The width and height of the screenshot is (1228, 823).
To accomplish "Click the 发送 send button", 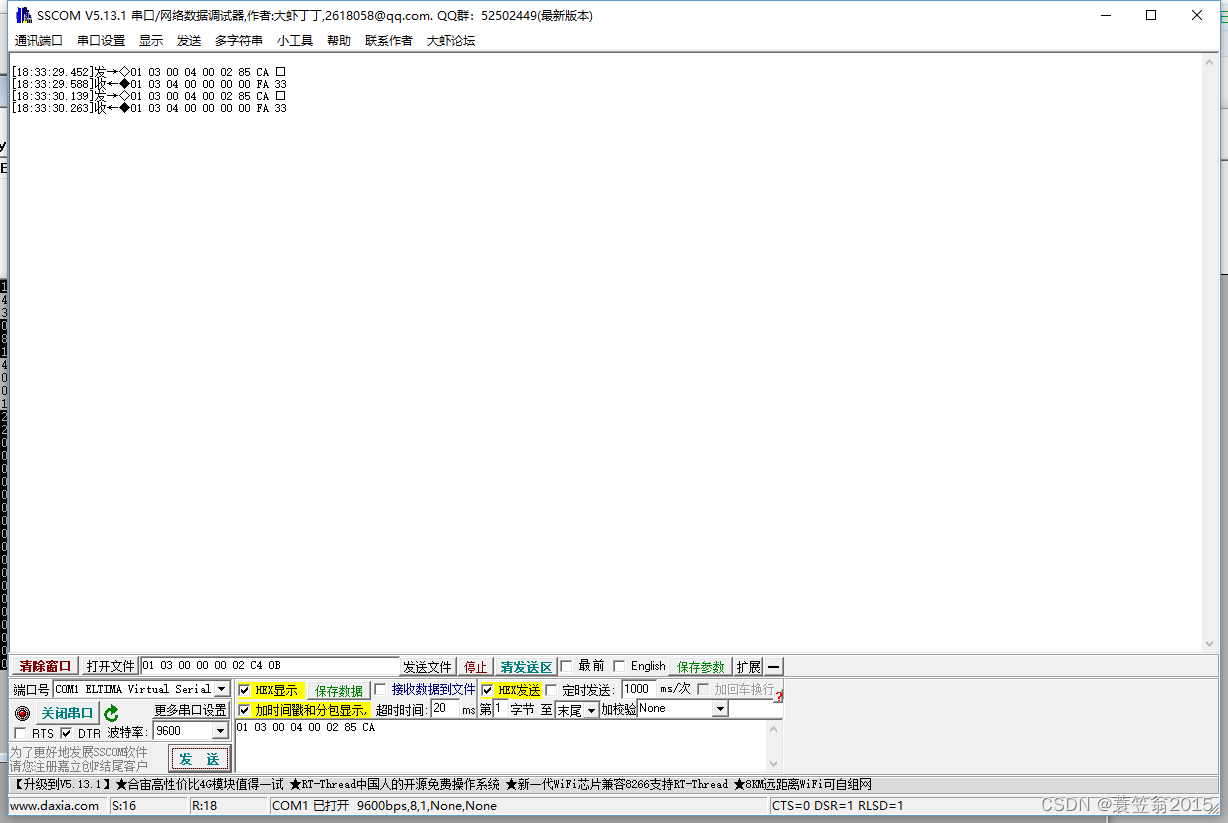I will pyautogui.click(x=200, y=759).
